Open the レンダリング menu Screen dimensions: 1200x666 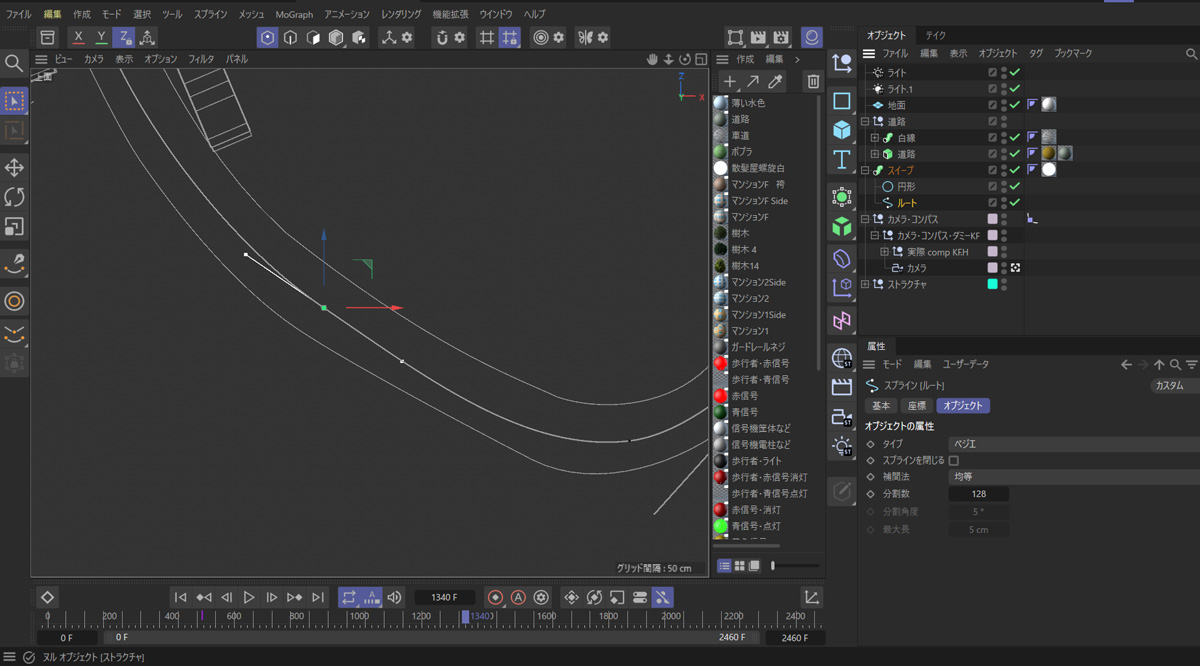click(x=400, y=15)
